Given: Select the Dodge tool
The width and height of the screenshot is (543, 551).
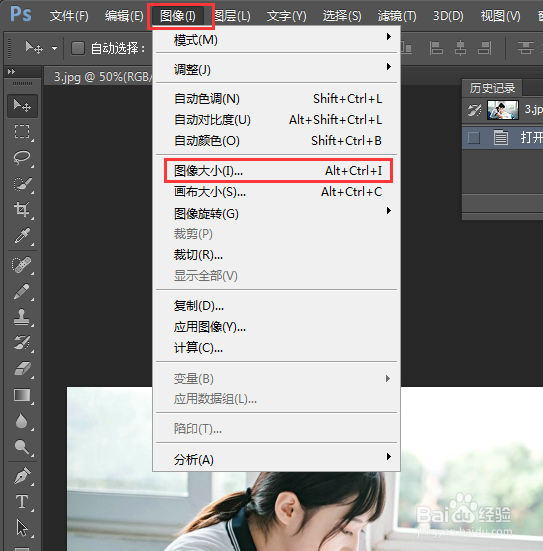Looking at the screenshot, I should tap(22, 447).
